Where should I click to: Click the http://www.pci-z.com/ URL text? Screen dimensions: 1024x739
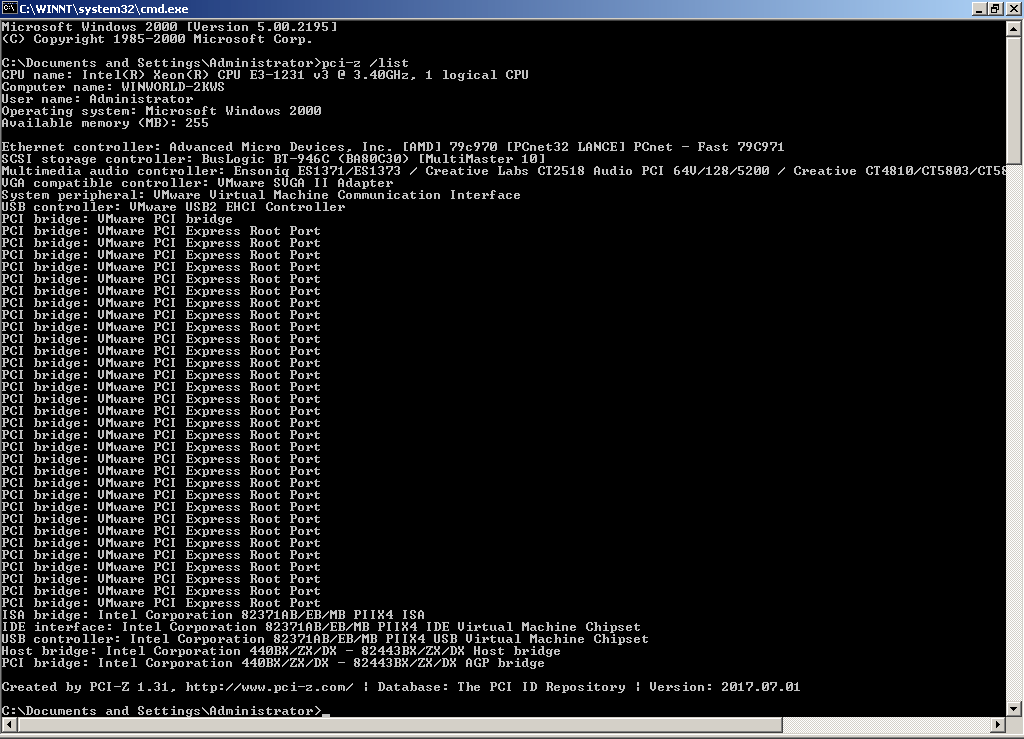[269, 687]
